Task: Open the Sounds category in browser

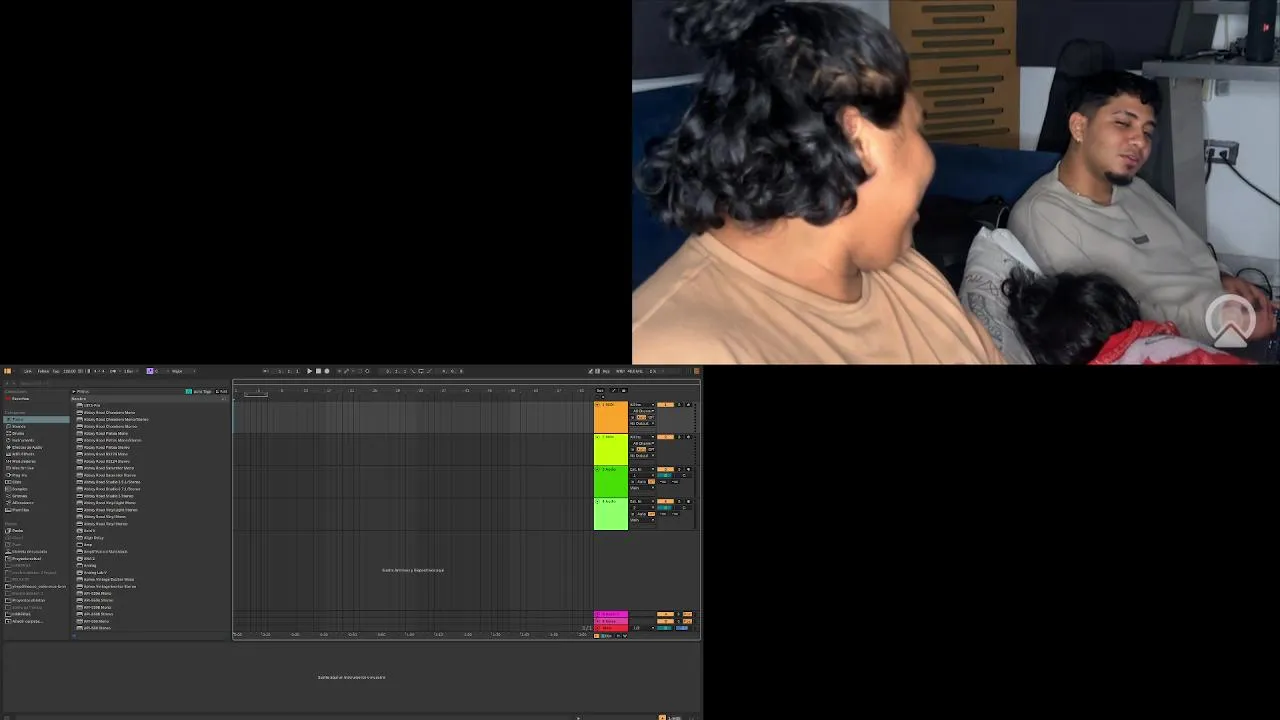Action: pos(37,426)
